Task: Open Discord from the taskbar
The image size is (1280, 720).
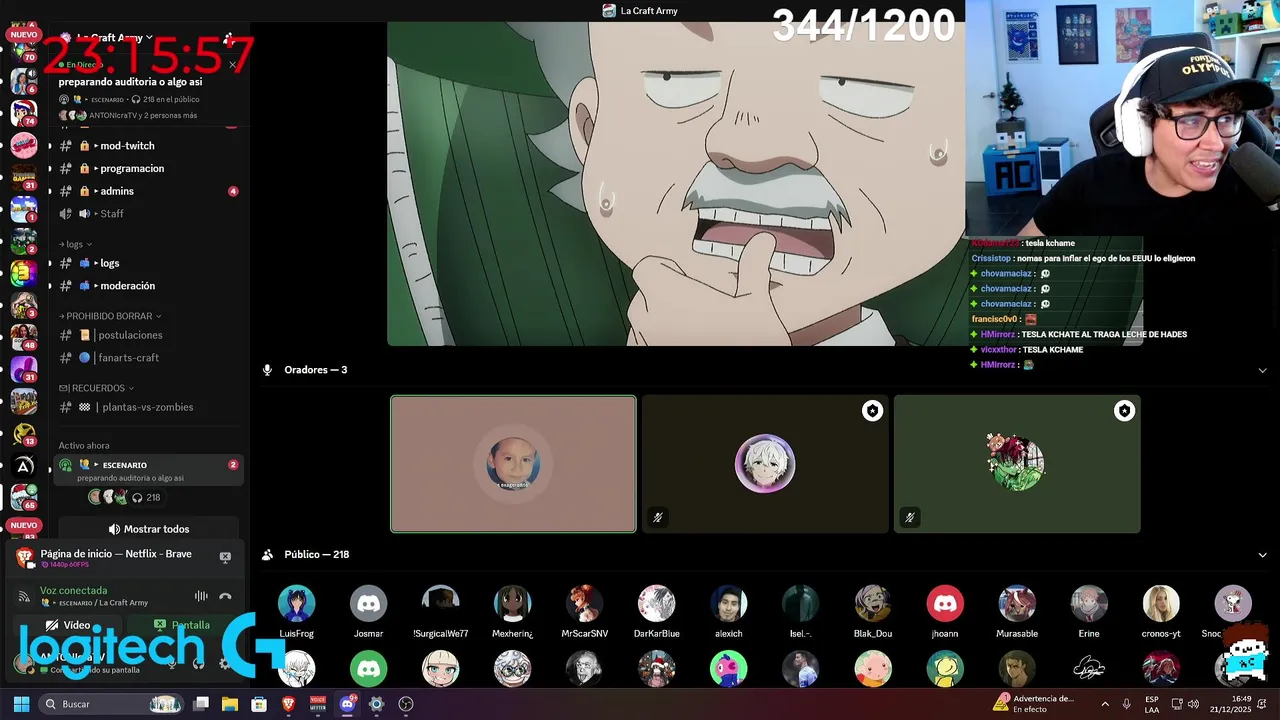Action: coord(347,704)
